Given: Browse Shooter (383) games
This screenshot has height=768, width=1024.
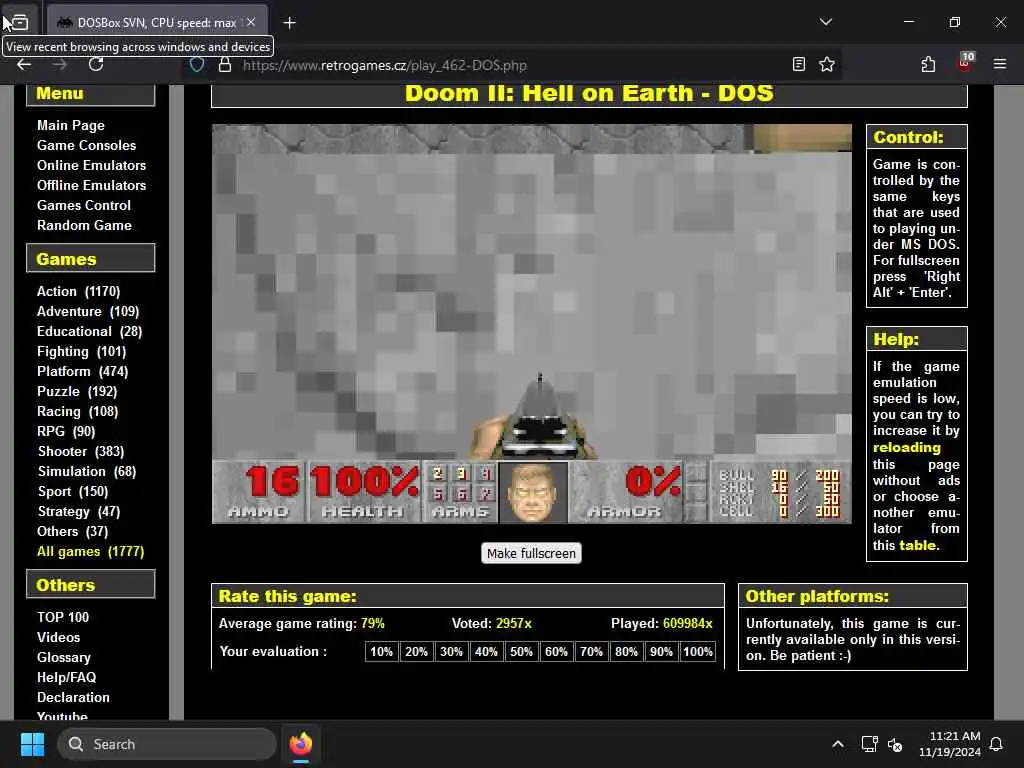Looking at the screenshot, I should tap(81, 451).
